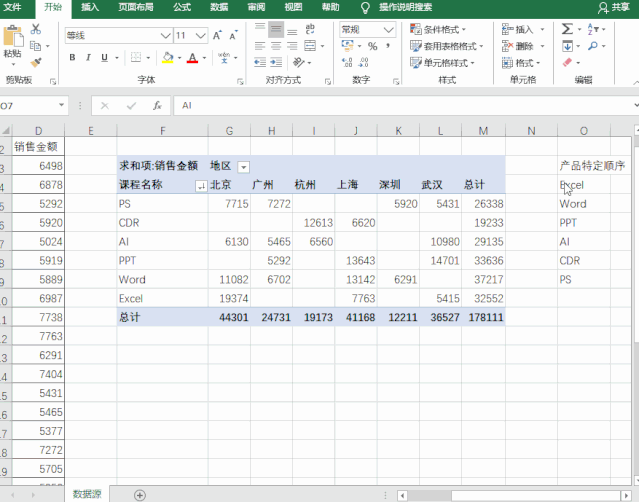Toggle bottom vertical alignment
This screenshot has height=502, width=639.
tap(292, 31)
